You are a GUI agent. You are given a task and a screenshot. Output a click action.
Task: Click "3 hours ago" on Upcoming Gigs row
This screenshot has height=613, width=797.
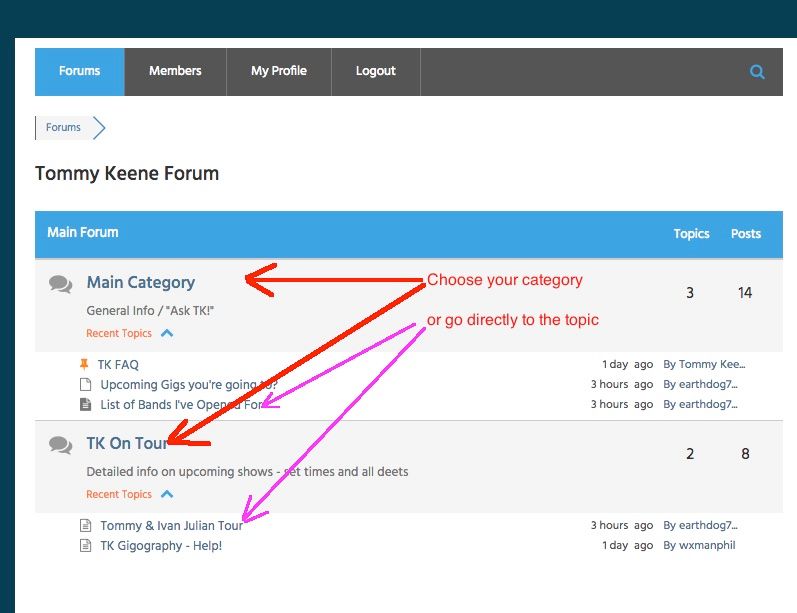click(x=622, y=384)
